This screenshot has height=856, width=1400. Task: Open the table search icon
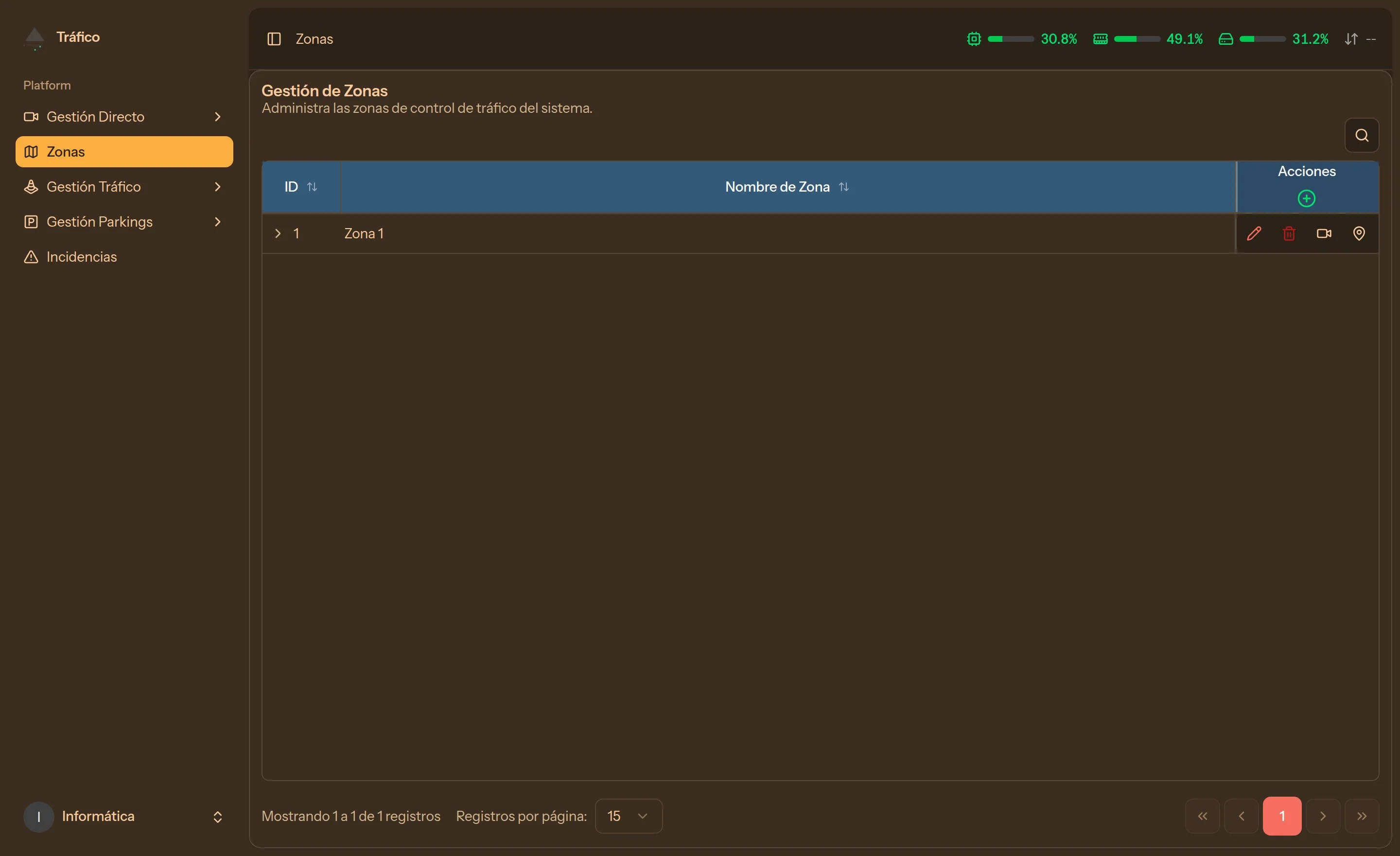pyautogui.click(x=1362, y=135)
